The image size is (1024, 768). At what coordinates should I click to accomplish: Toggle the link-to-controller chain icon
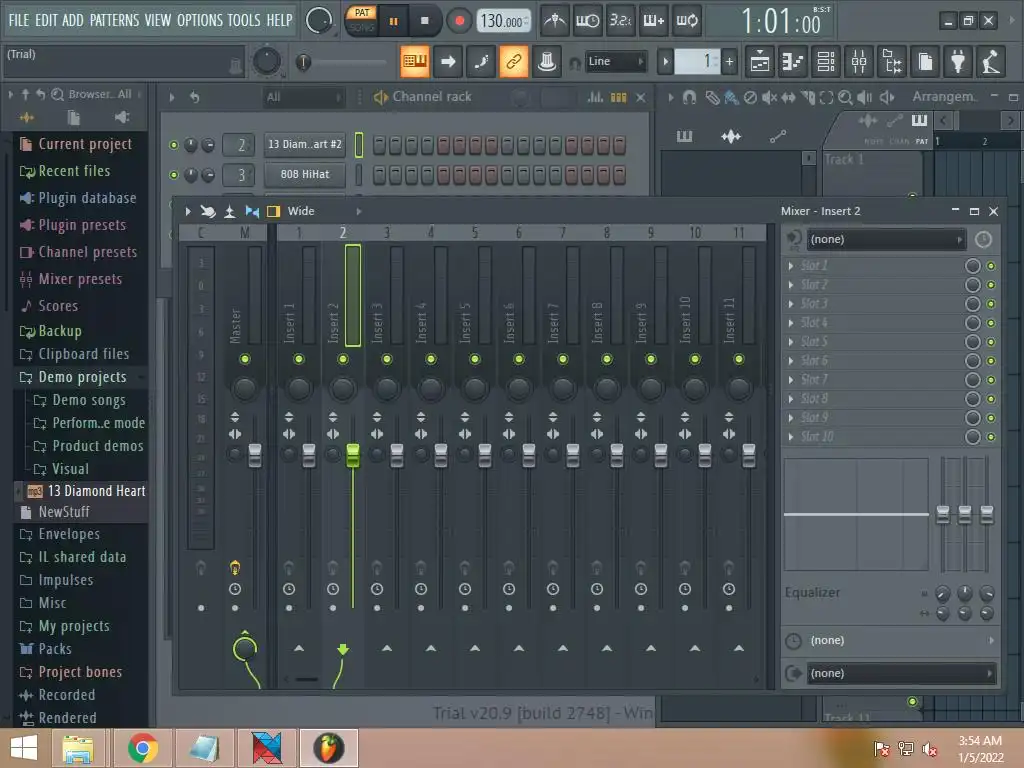tap(513, 61)
